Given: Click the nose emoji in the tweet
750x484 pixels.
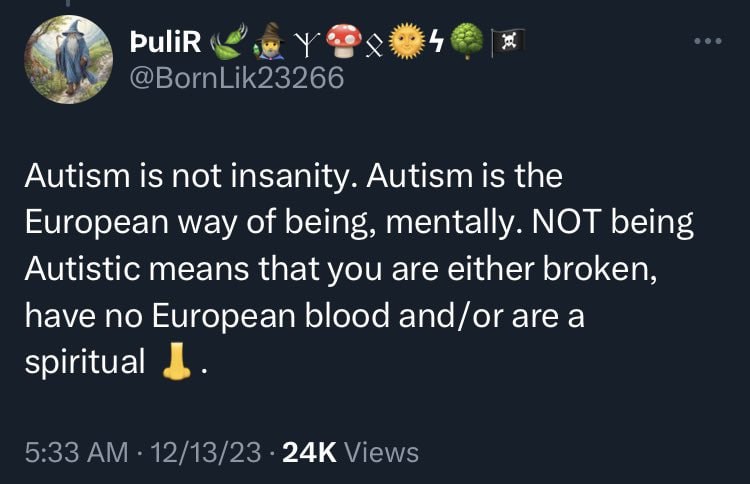Looking at the screenshot, I should (x=176, y=361).
